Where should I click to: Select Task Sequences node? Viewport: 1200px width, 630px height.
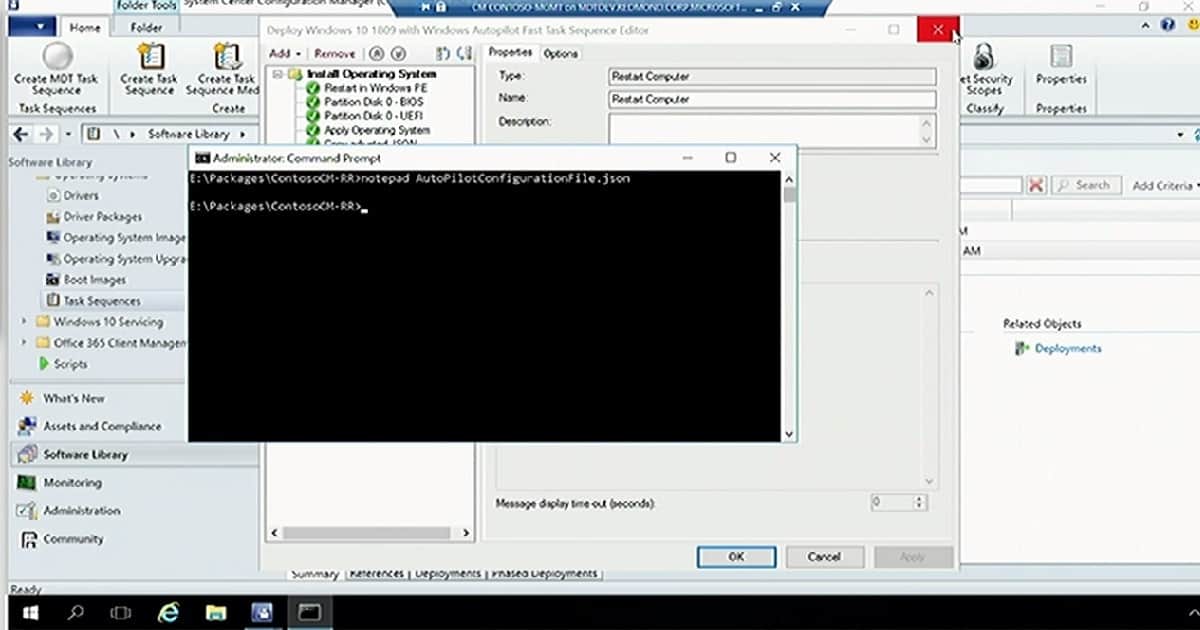pos(93,301)
